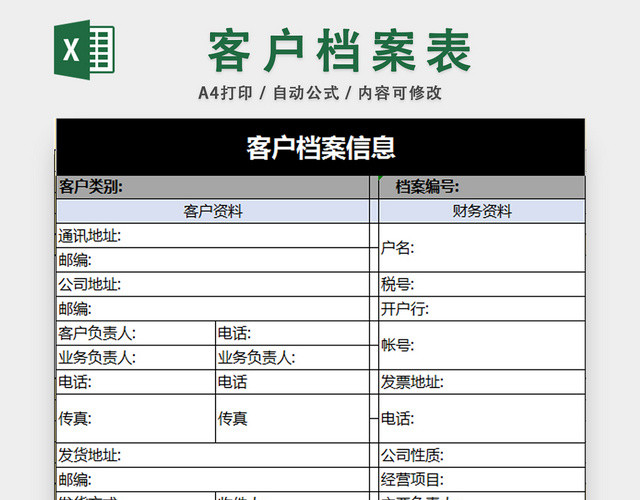Select the 电话: cell in 财务资料 column
Image resolution: width=640 pixels, height=500 pixels.
[482, 418]
